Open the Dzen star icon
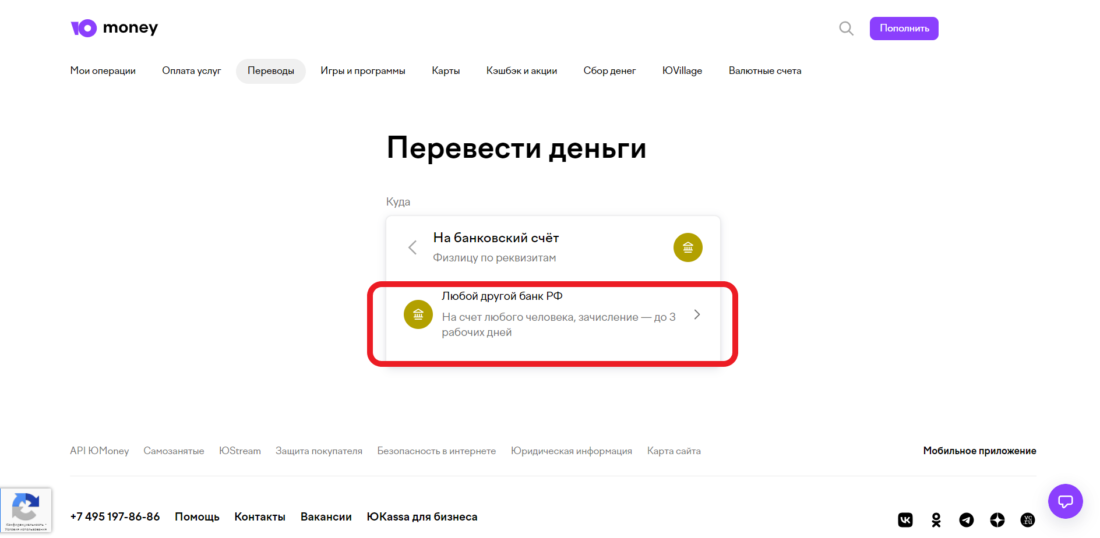This screenshot has height=538, width=1100. point(997,520)
